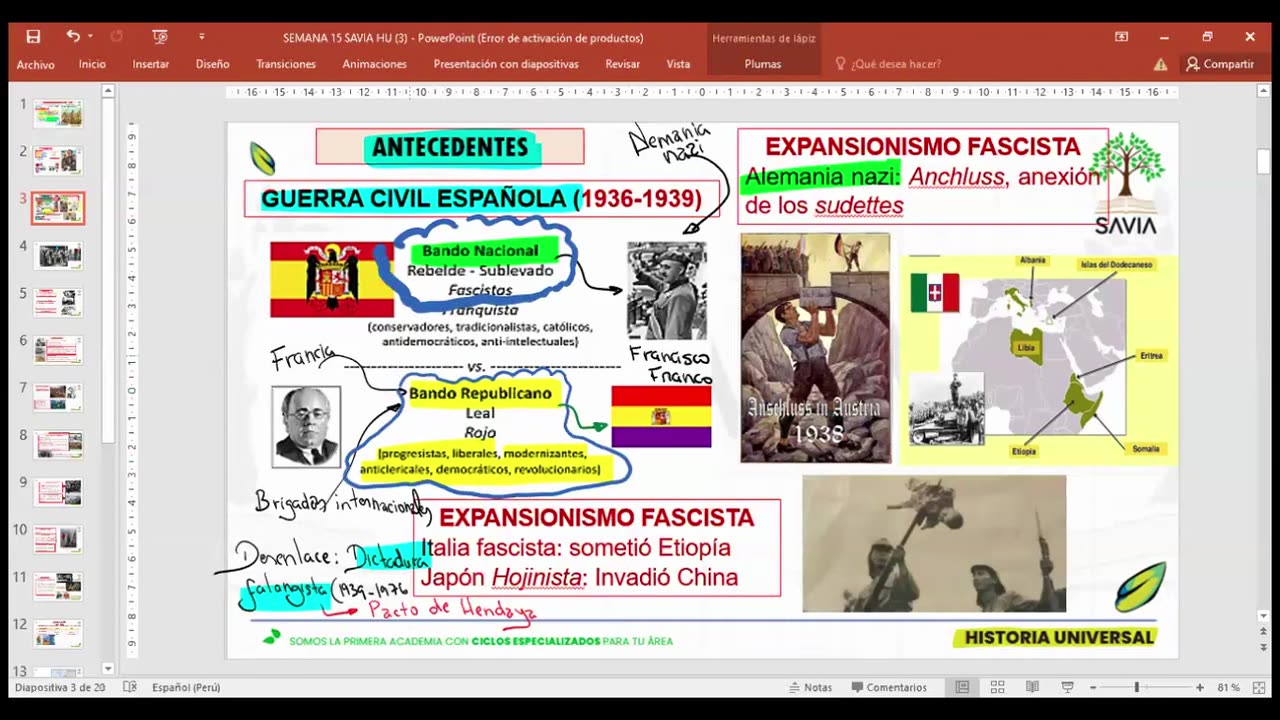This screenshot has width=1280, height=720.
Task: Click Español (Perú) language indicator
Action: tap(186, 687)
